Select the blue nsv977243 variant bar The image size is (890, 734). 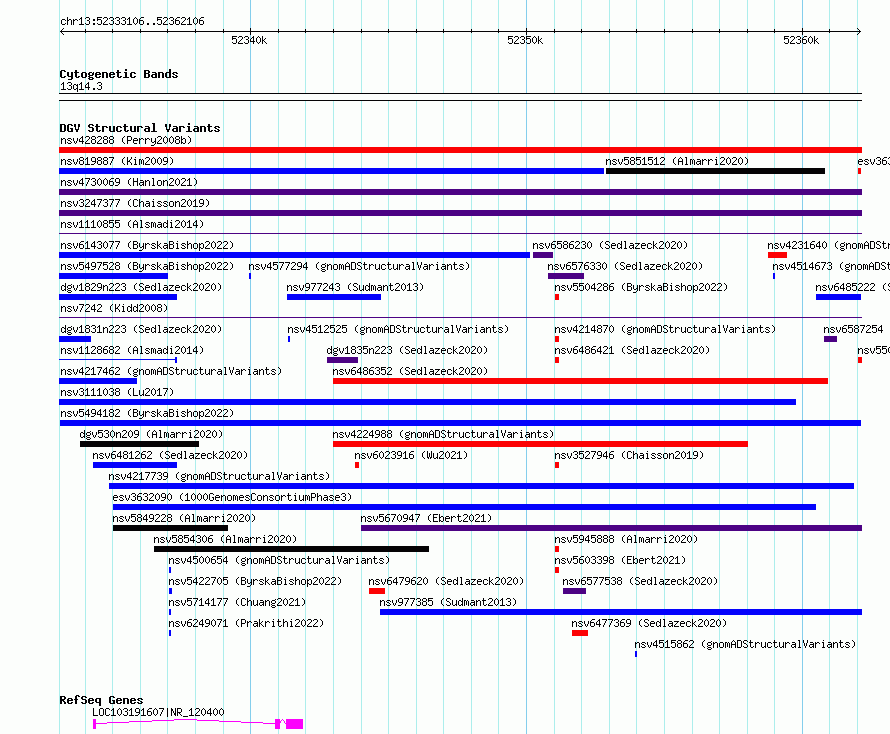pyautogui.click(x=334, y=297)
